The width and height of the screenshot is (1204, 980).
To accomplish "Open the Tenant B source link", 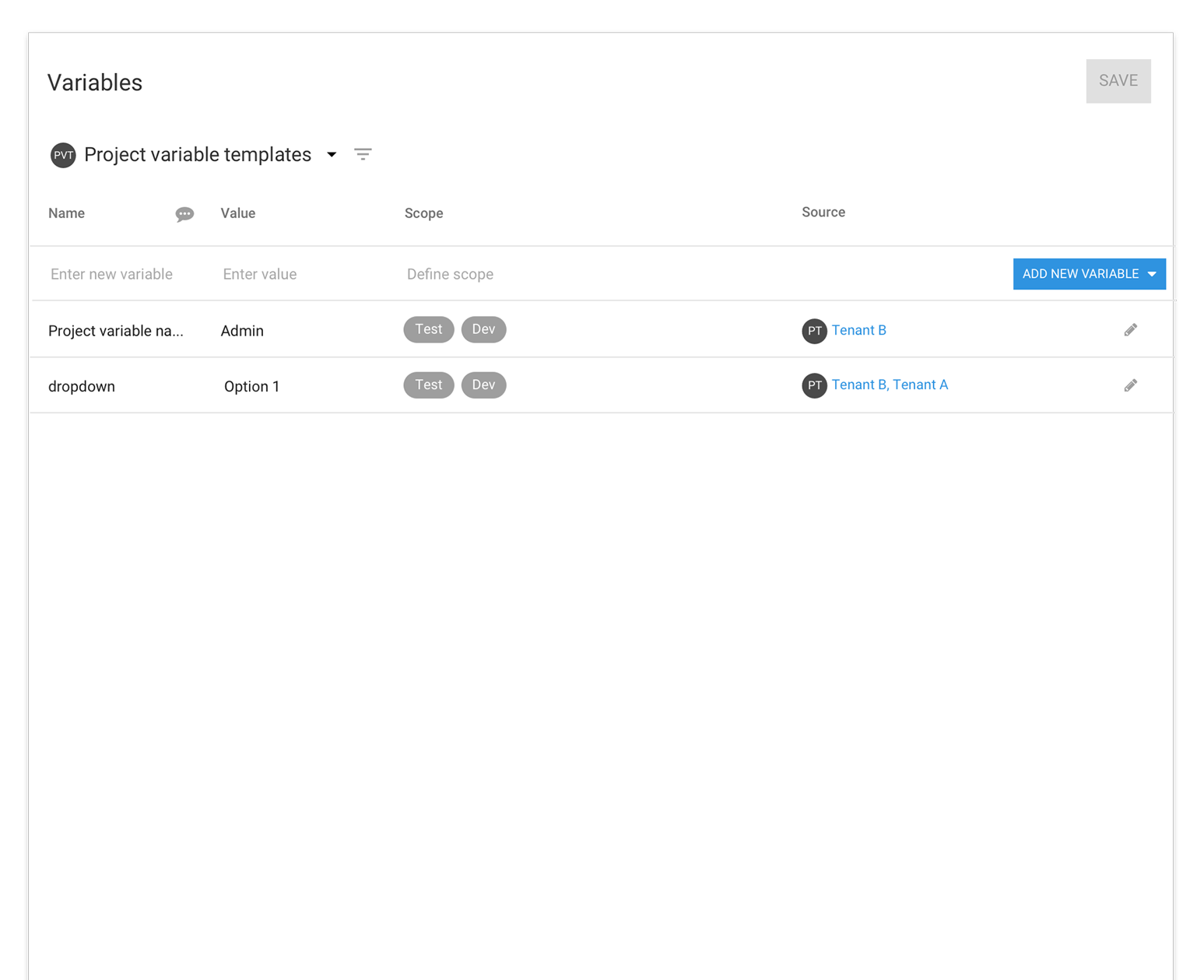I will (x=858, y=330).
